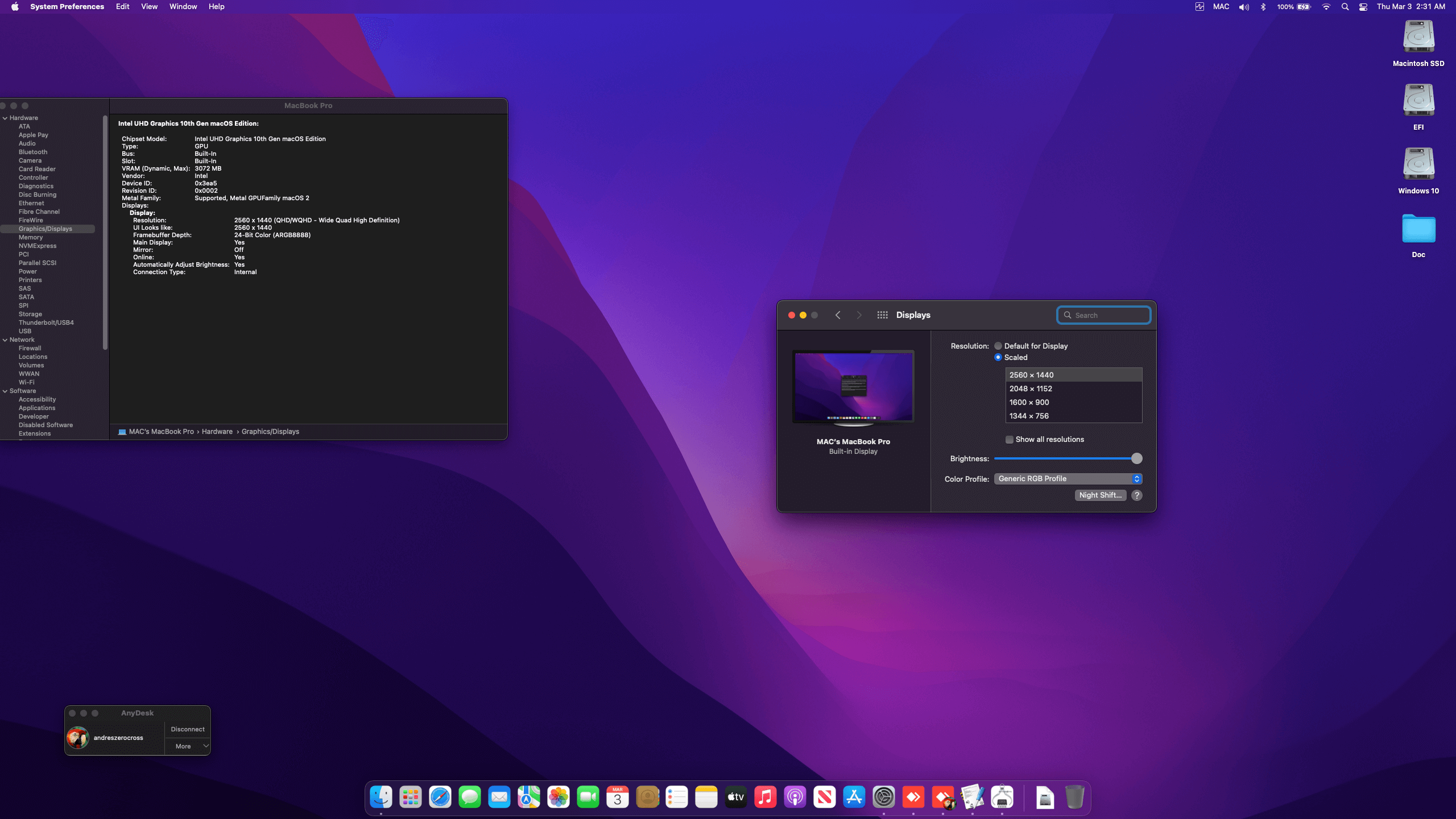Select Applications under Software in sidebar

[37, 408]
